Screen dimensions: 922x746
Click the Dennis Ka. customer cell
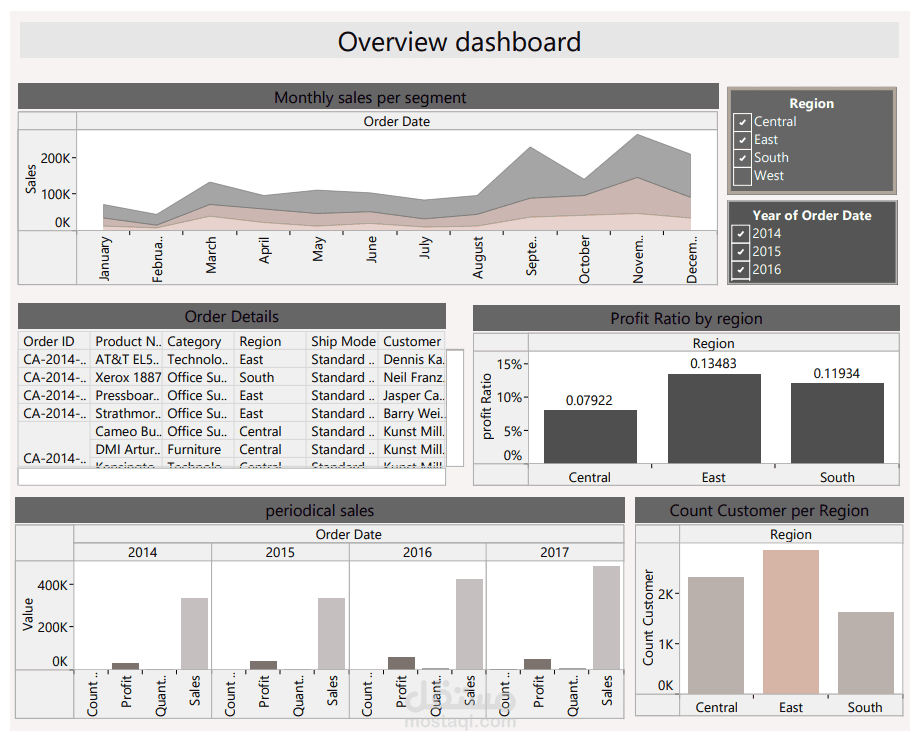(412, 360)
